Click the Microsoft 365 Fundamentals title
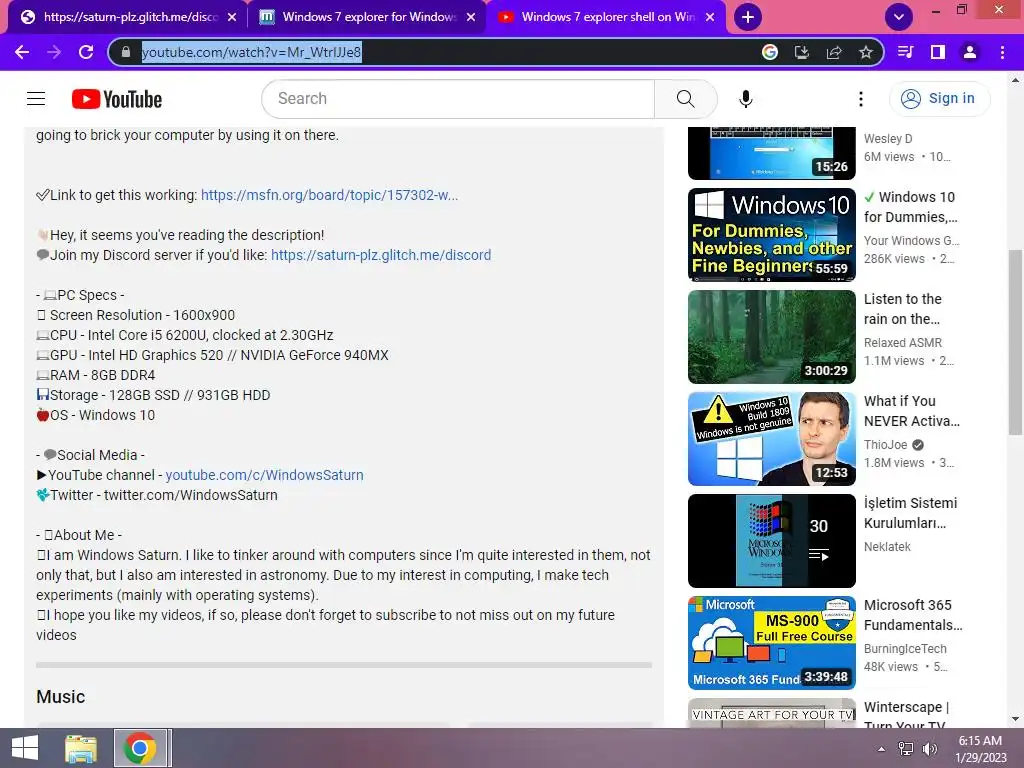 (913, 615)
